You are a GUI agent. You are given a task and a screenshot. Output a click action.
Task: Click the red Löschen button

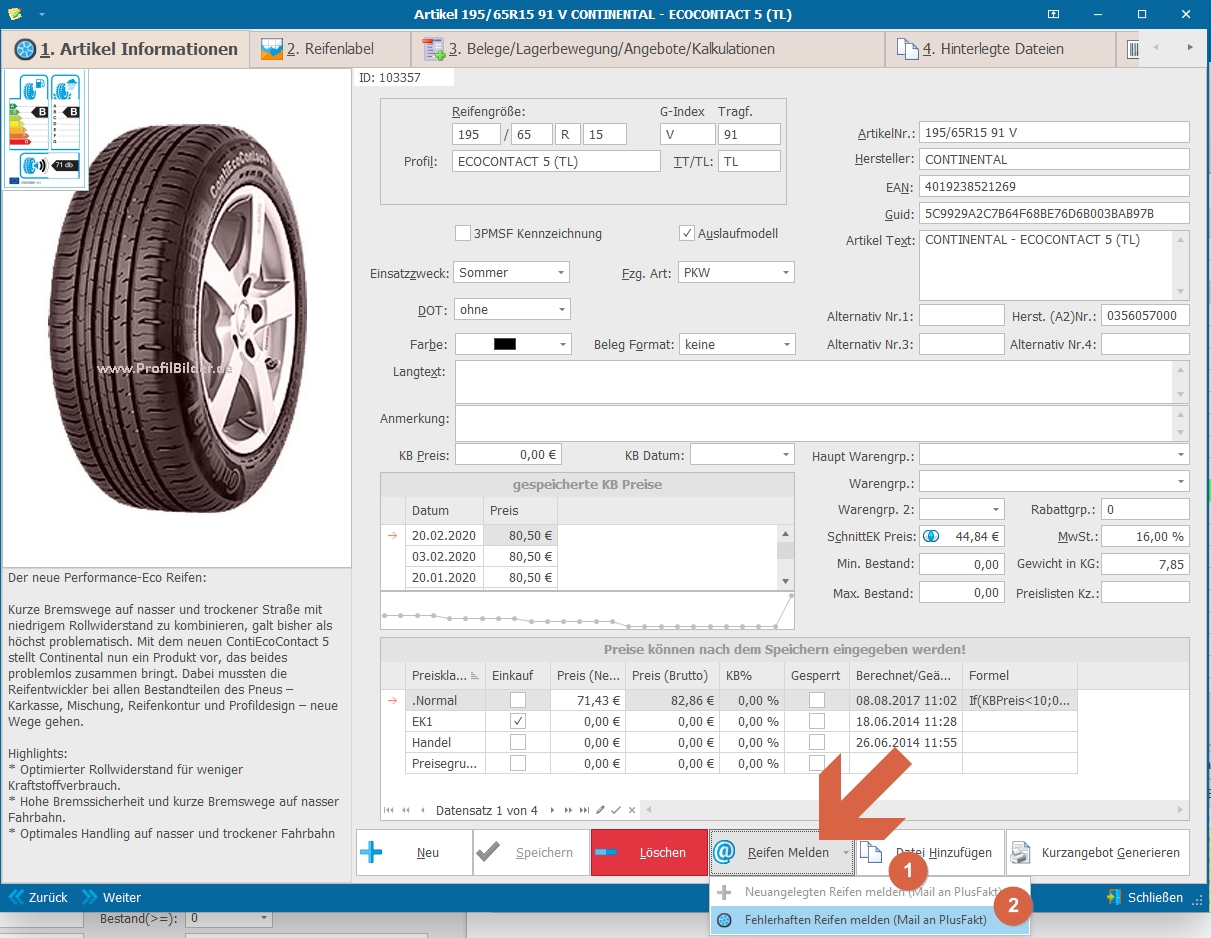point(649,853)
